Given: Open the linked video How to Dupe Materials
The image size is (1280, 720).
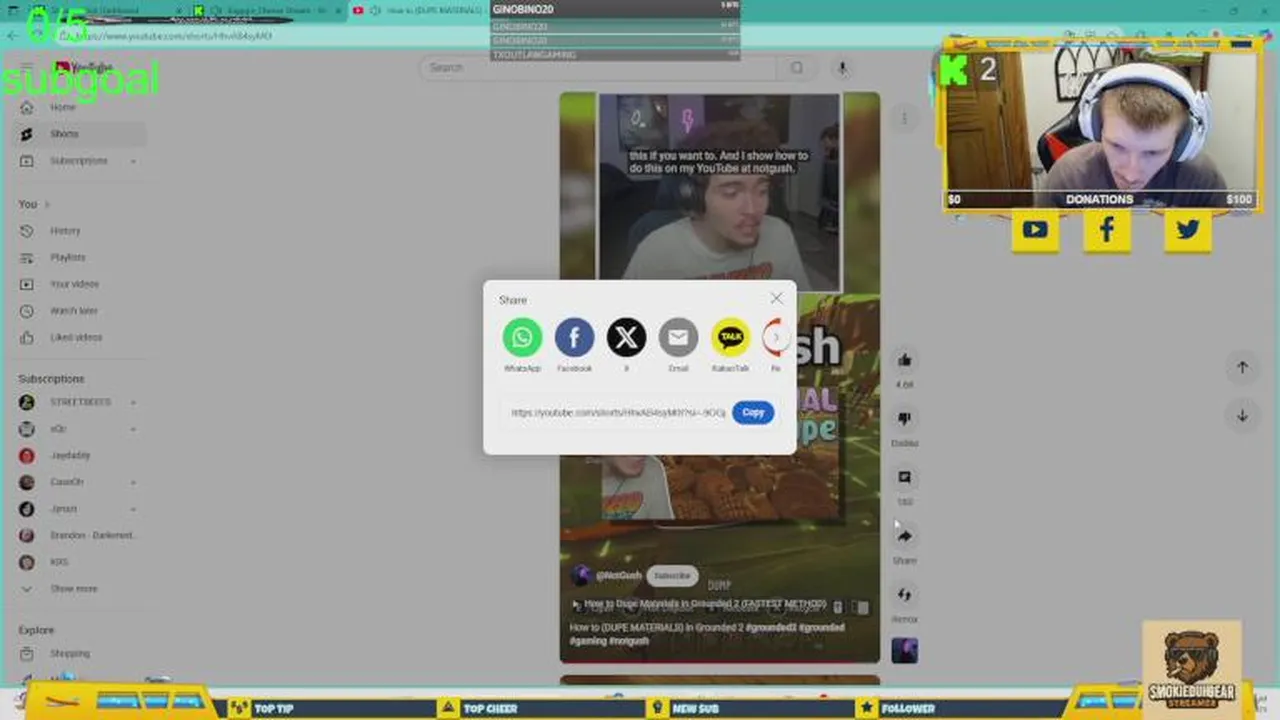Looking at the screenshot, I should [705, 605].
